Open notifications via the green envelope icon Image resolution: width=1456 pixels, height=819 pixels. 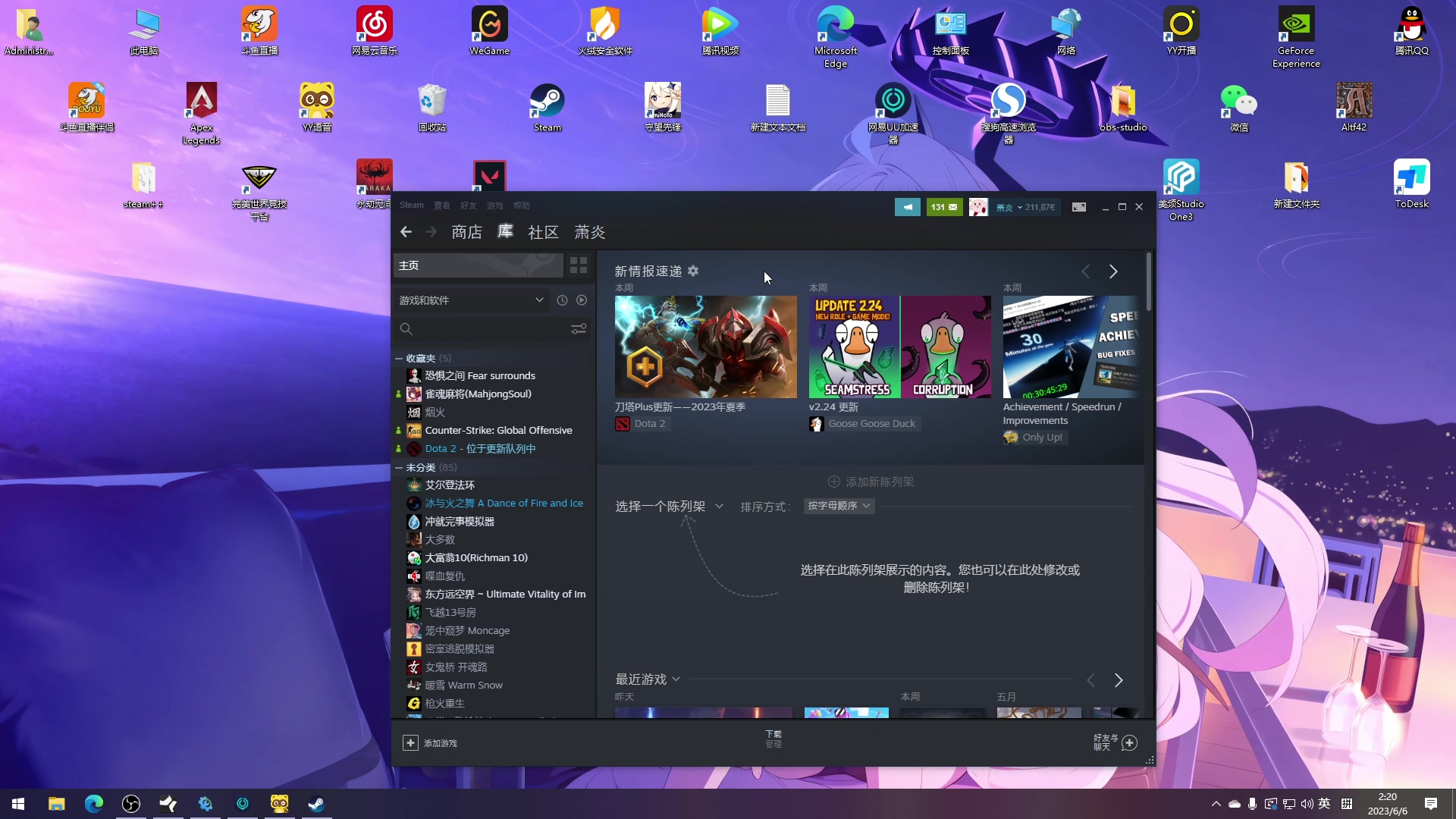[x=945, y=206]
